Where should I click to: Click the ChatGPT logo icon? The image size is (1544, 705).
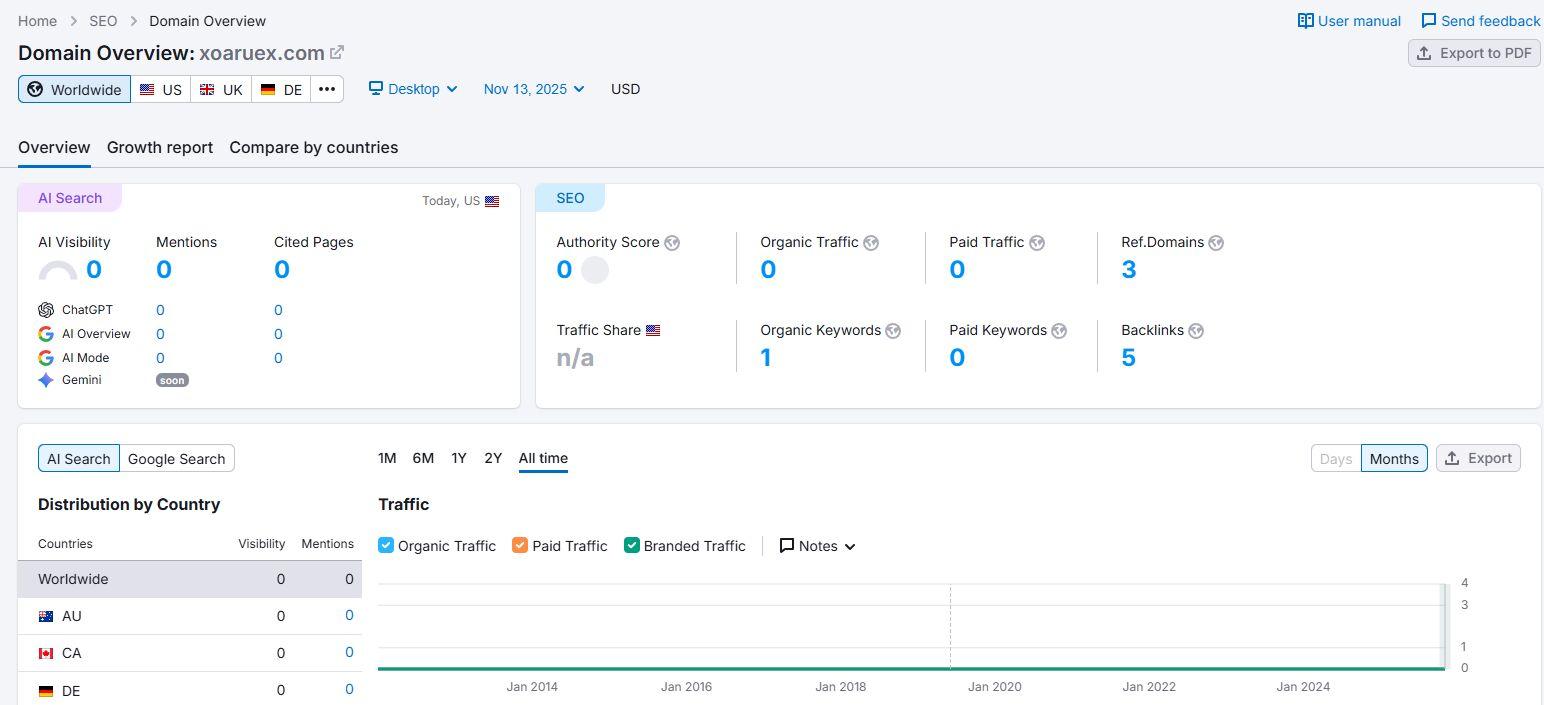coord(46,310)
